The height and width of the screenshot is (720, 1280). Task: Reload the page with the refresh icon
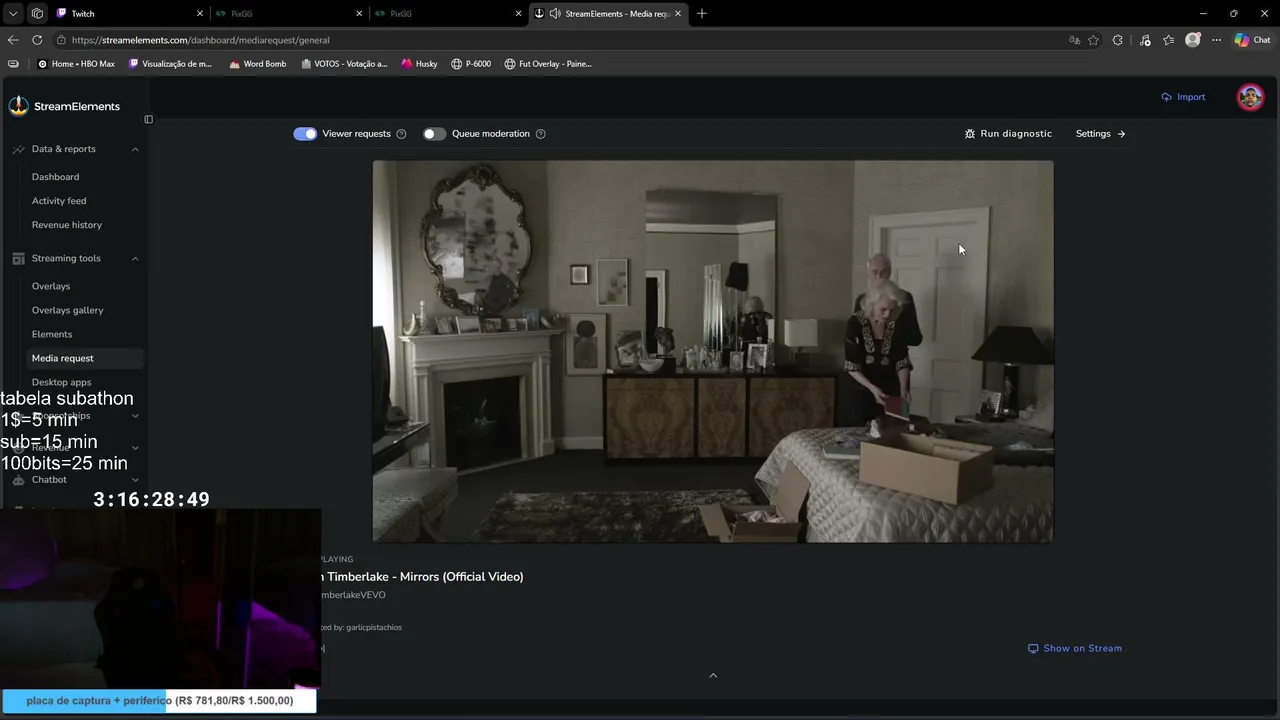37,40
